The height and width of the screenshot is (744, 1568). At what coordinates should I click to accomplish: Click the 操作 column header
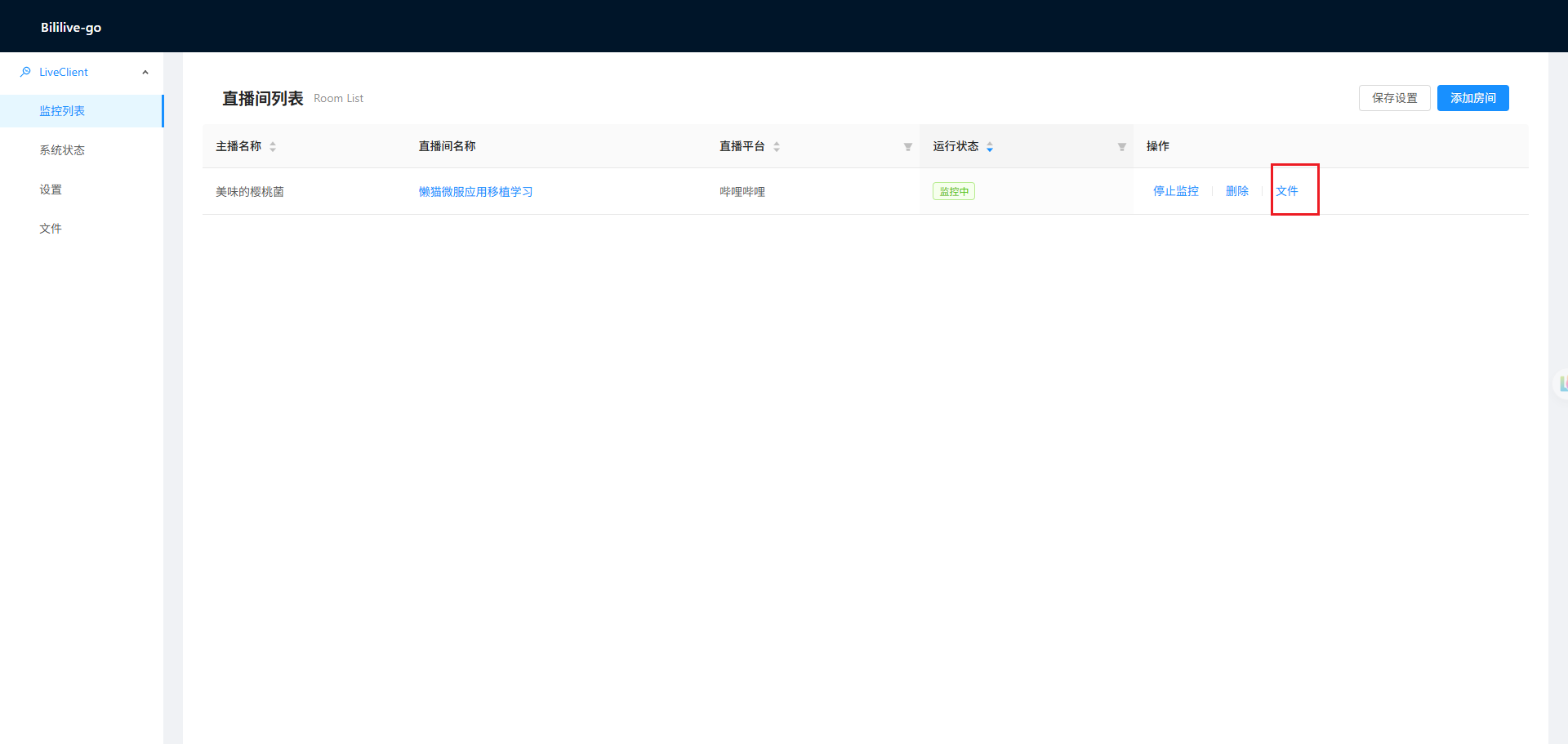[1158, 146]
